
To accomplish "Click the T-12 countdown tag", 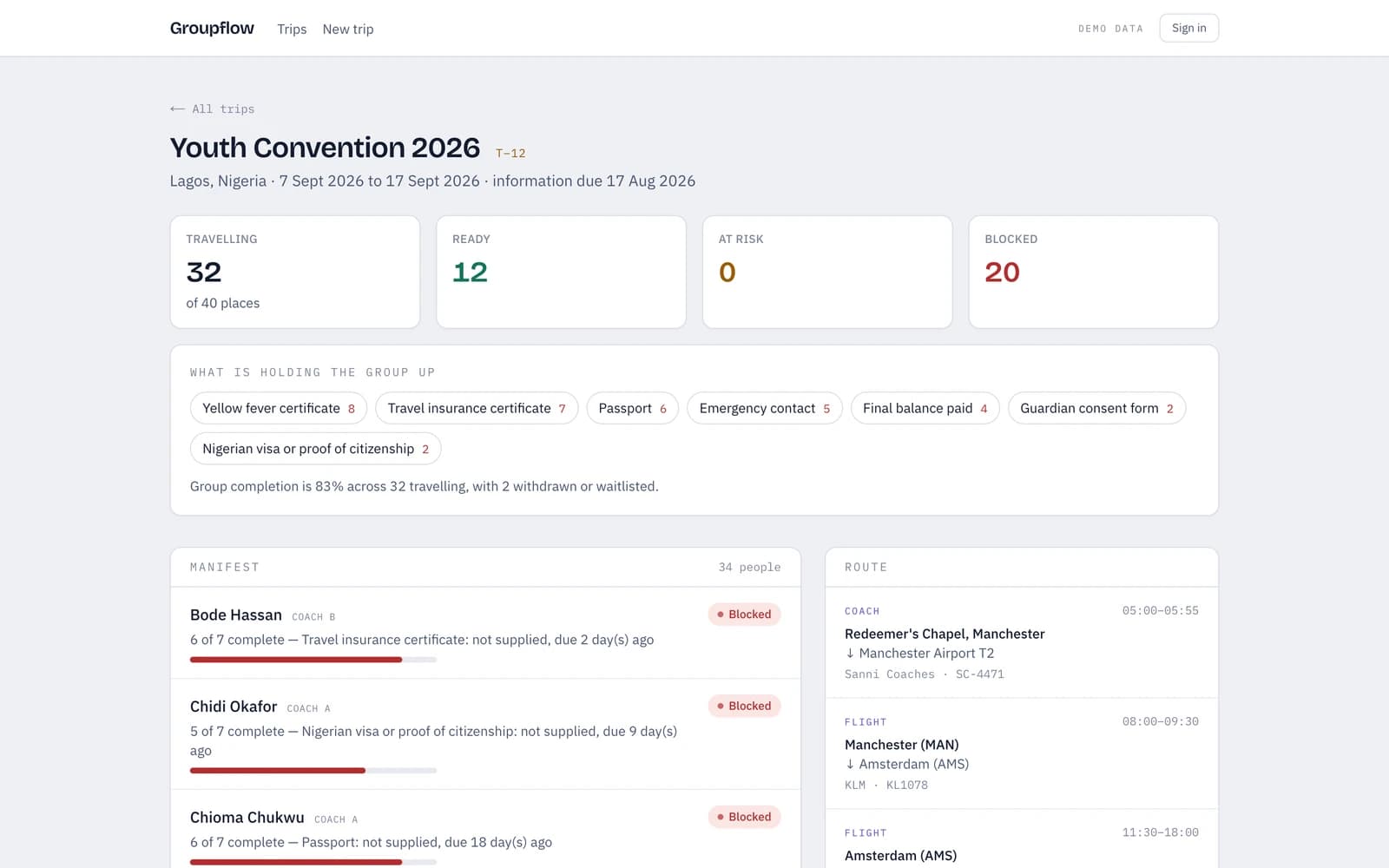I will pyautogui.click(x=510, y=153).
